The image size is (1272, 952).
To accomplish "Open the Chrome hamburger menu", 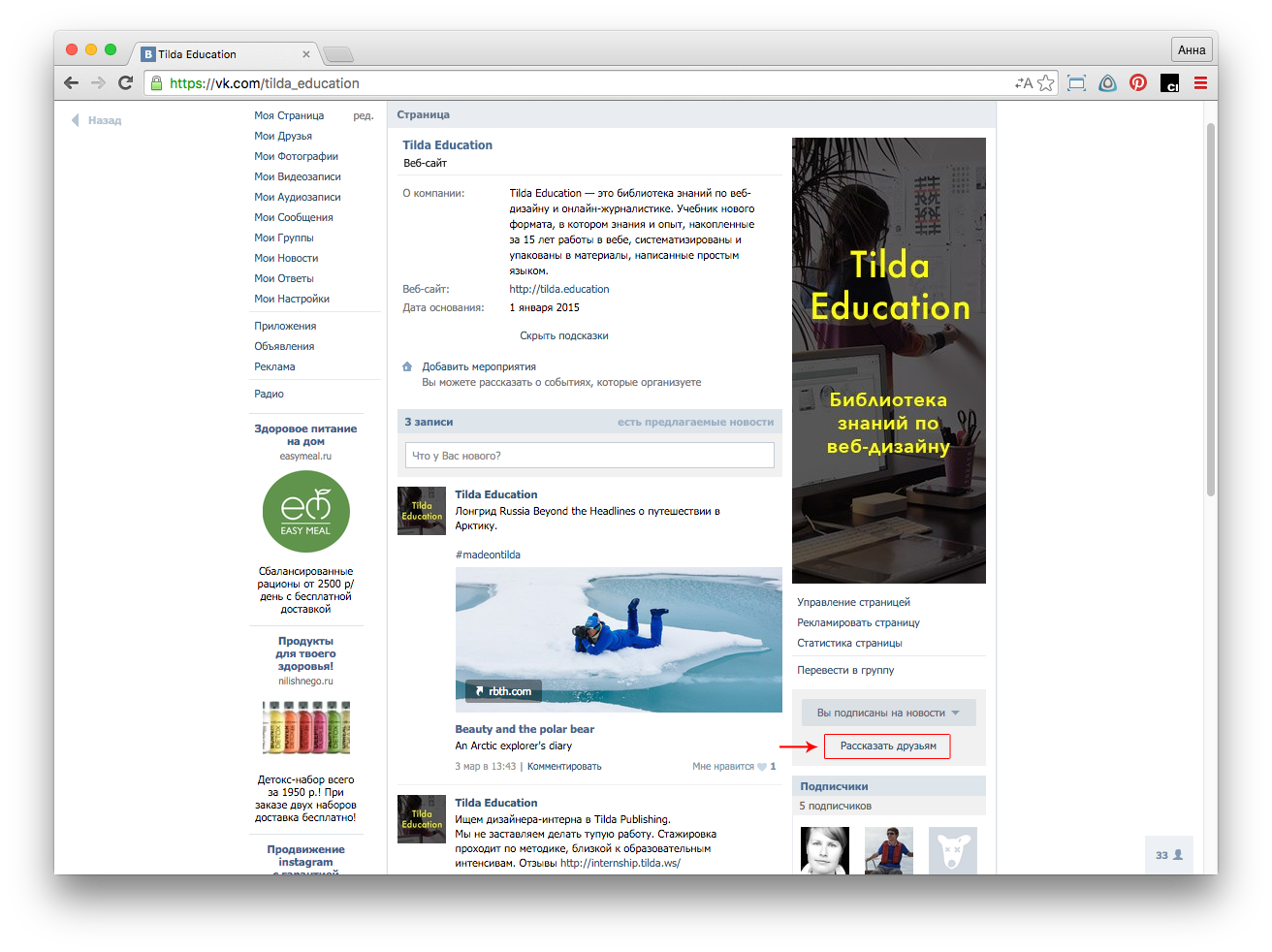I will point(1200,83).
